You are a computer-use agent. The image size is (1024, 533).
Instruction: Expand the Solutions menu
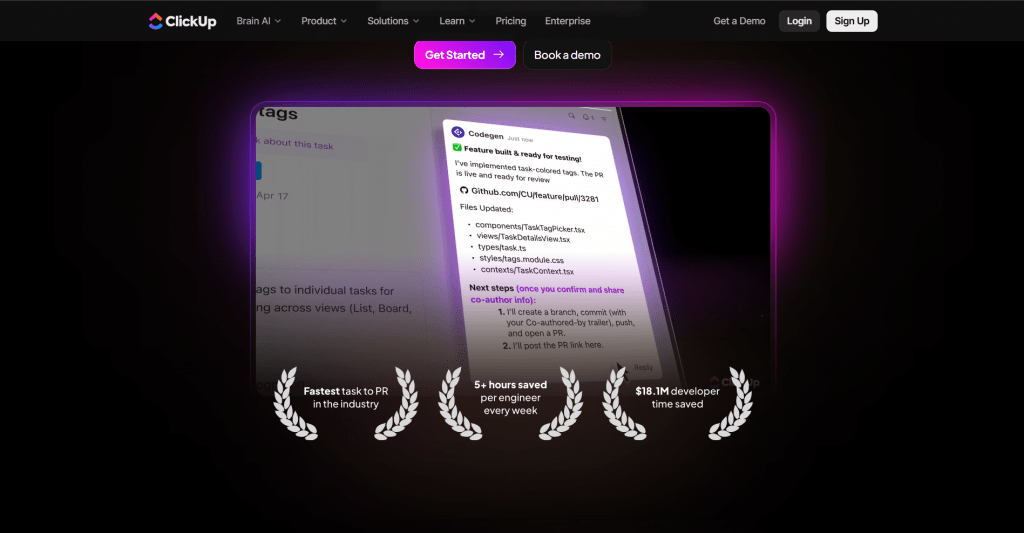click(393, 21)
